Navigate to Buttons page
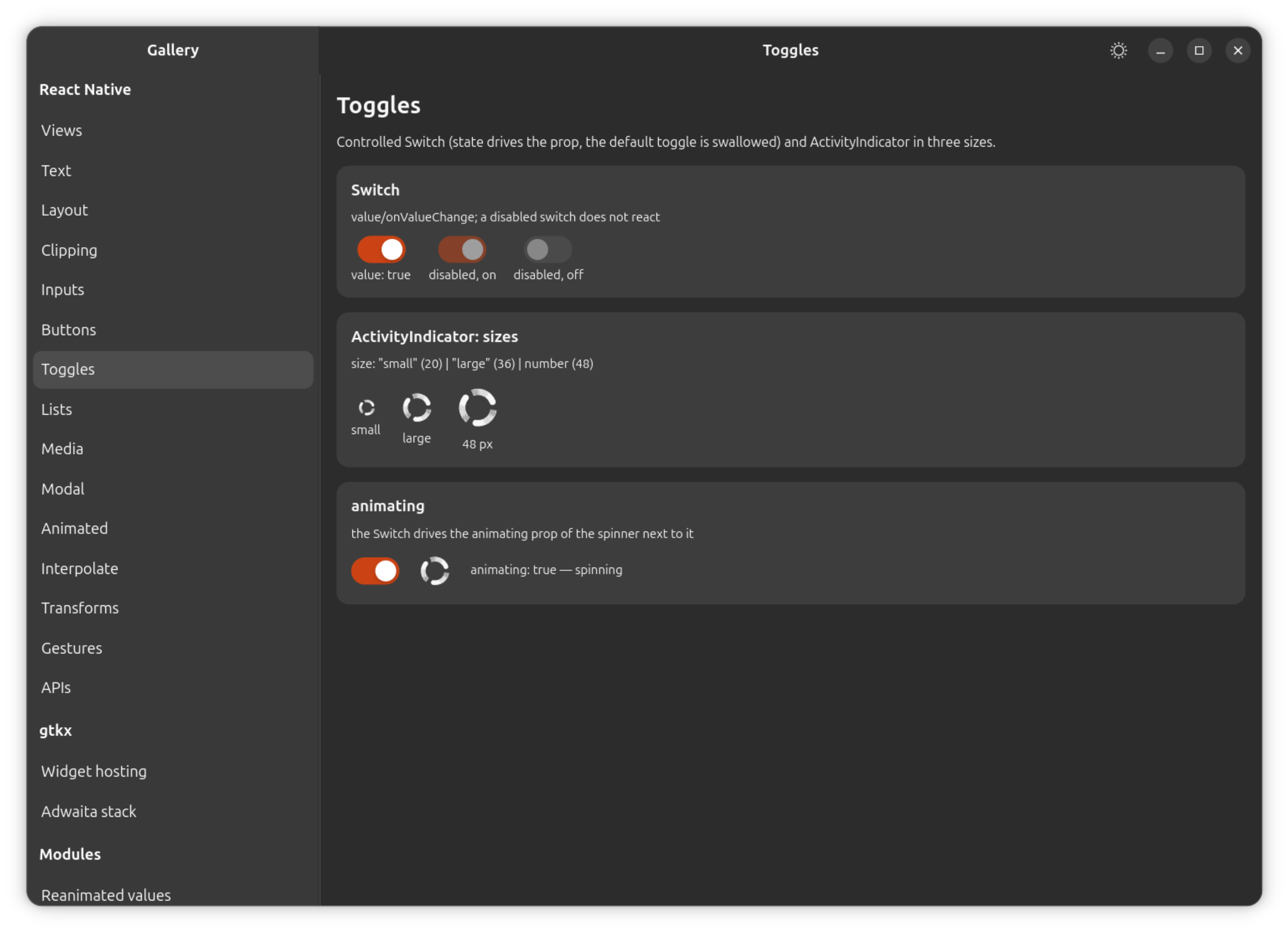The height and width of the screenshot is (932, 1288). pyautogui.click(x=173, y=329)
